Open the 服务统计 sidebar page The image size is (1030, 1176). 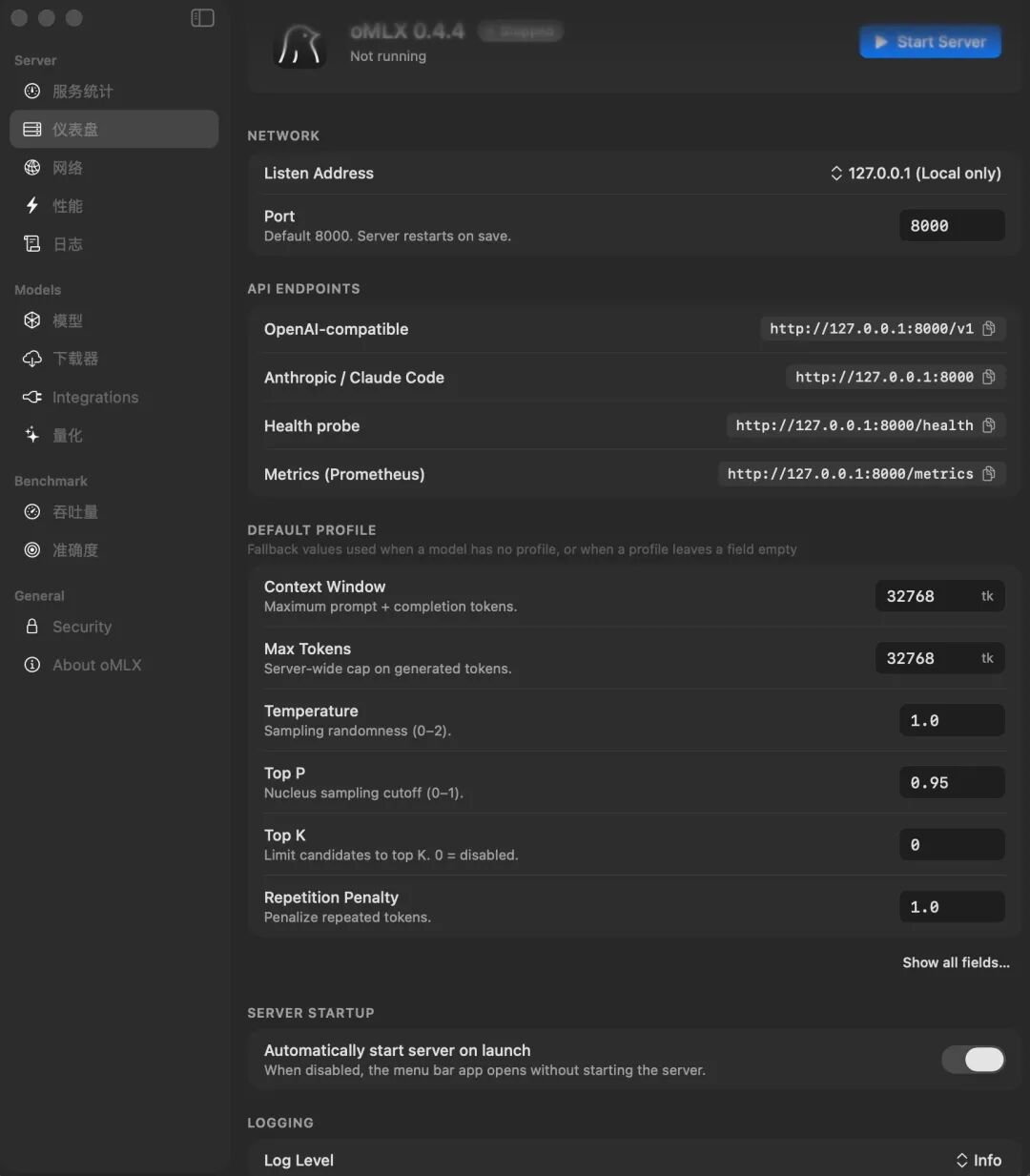[x=113, y=91]
